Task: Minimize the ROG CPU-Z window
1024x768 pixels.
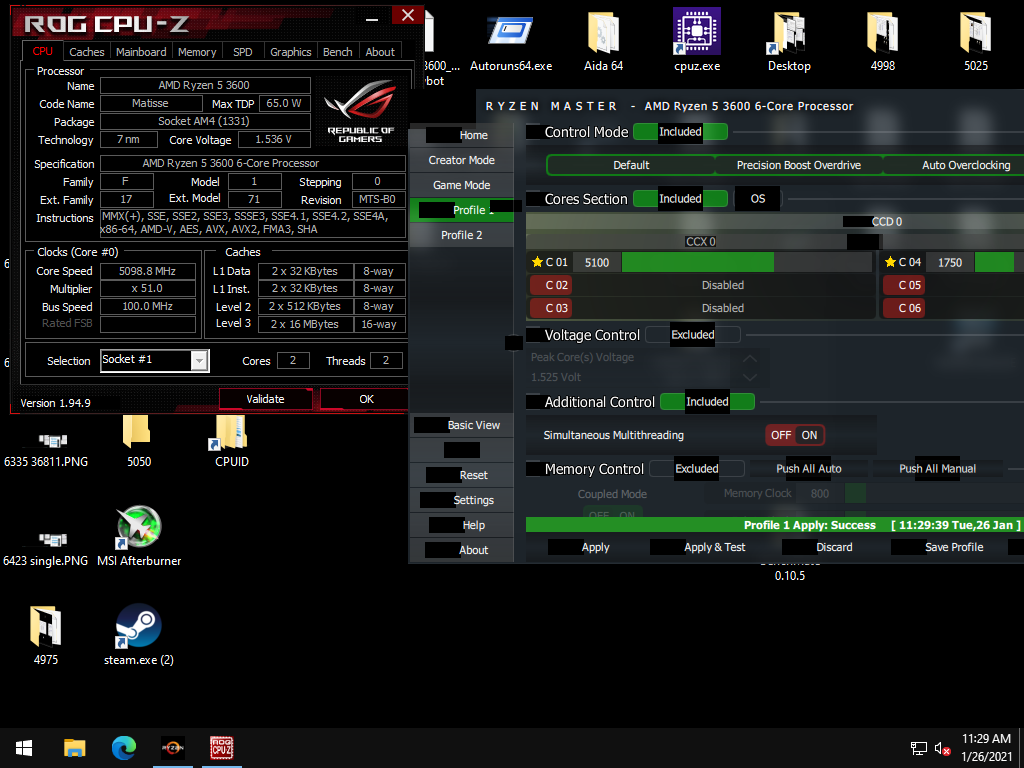Action: pos(372,18)
